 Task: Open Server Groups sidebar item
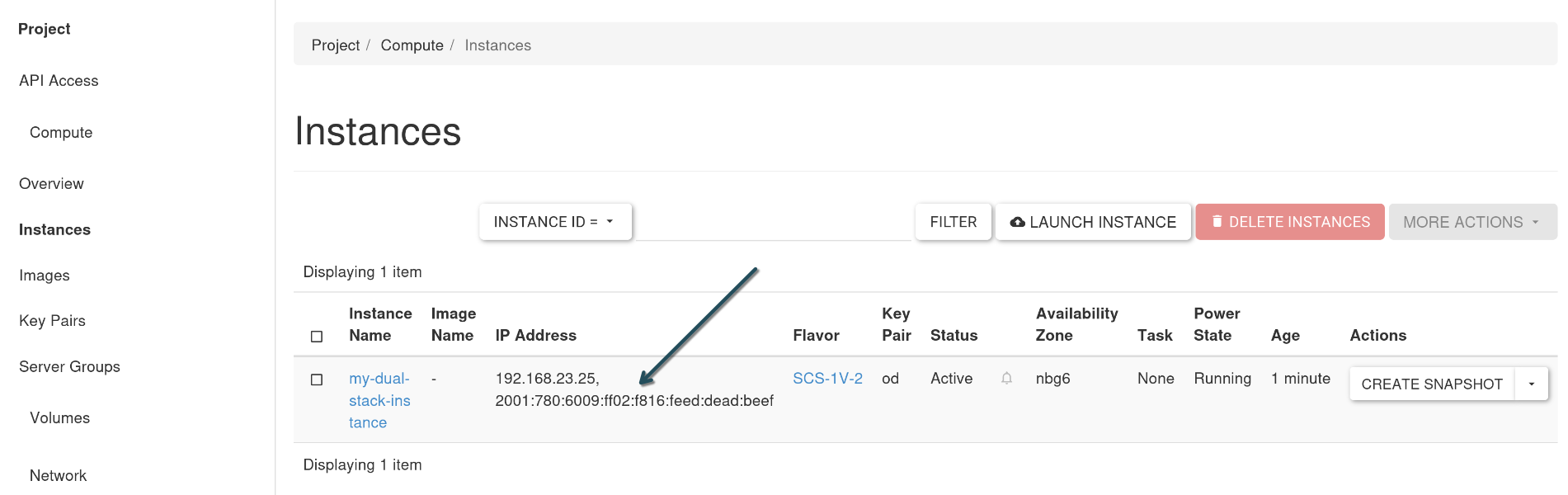(69, 366)
